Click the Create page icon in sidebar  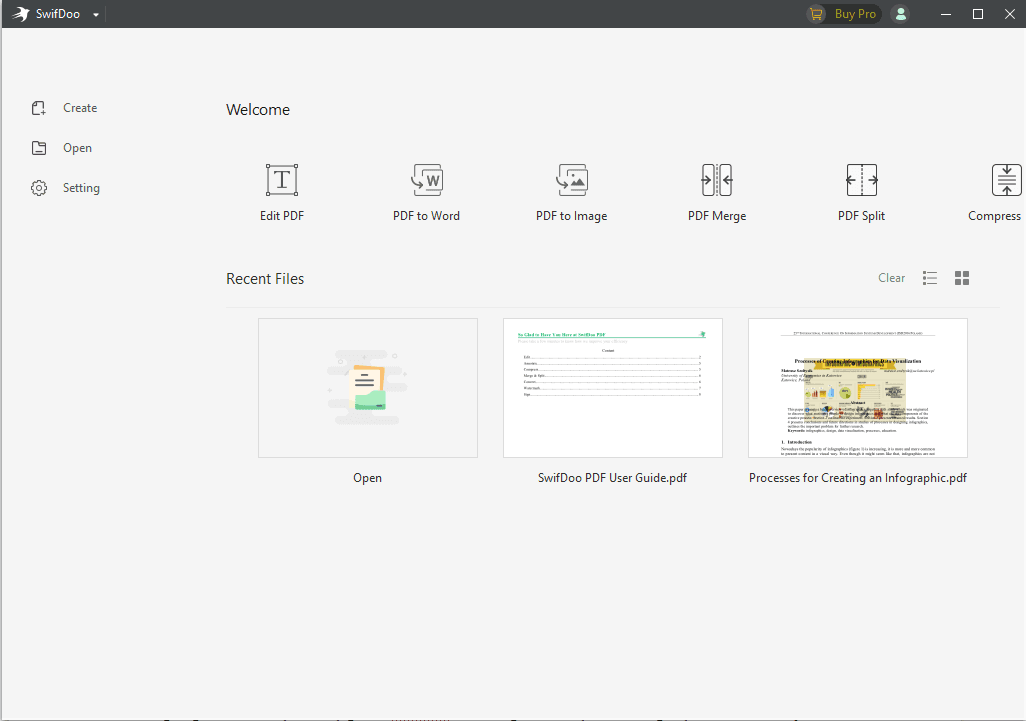tap(38, 107)
